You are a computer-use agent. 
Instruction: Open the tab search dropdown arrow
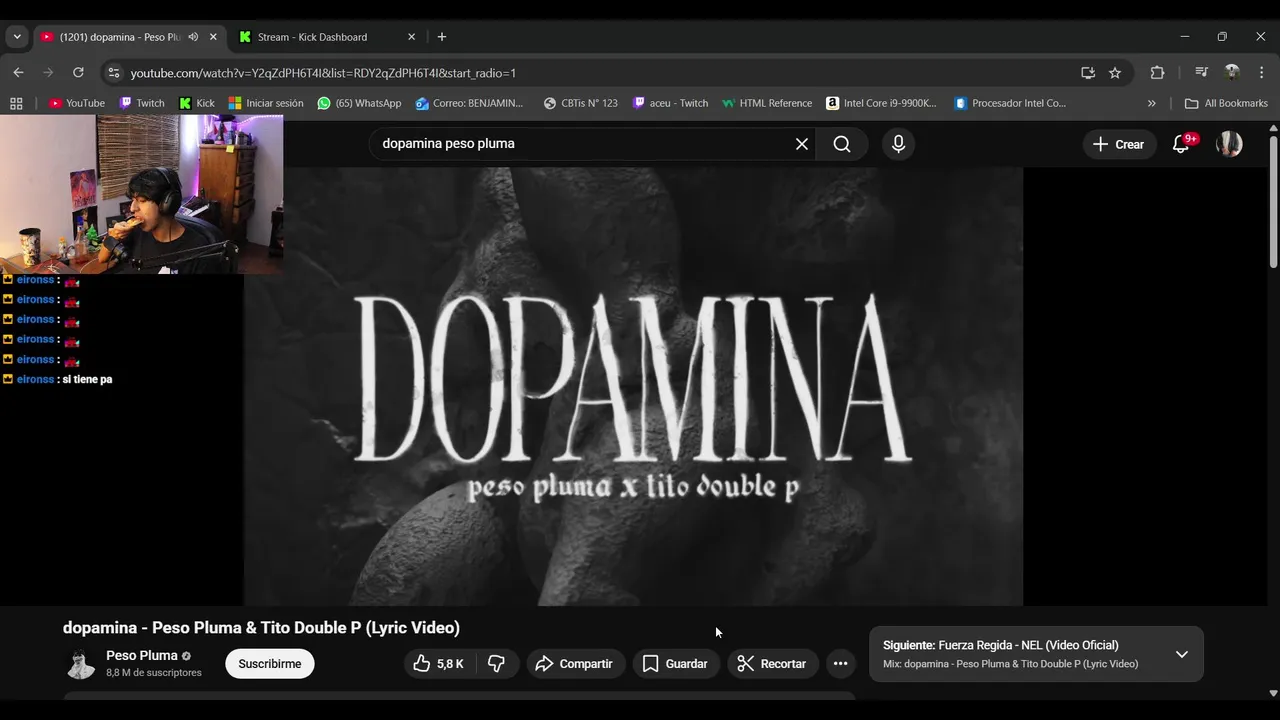point(16,37)
